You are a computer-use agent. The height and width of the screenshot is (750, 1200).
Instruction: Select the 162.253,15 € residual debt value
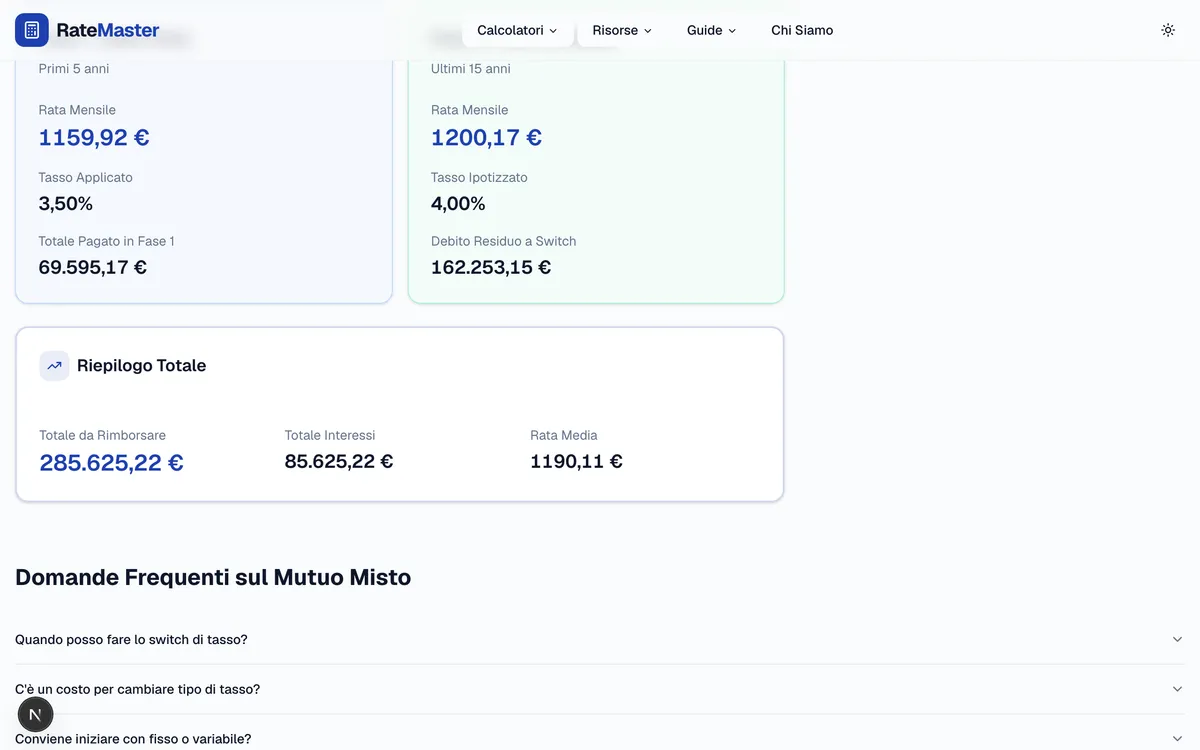pyautogui.click(x=491, y=267)
